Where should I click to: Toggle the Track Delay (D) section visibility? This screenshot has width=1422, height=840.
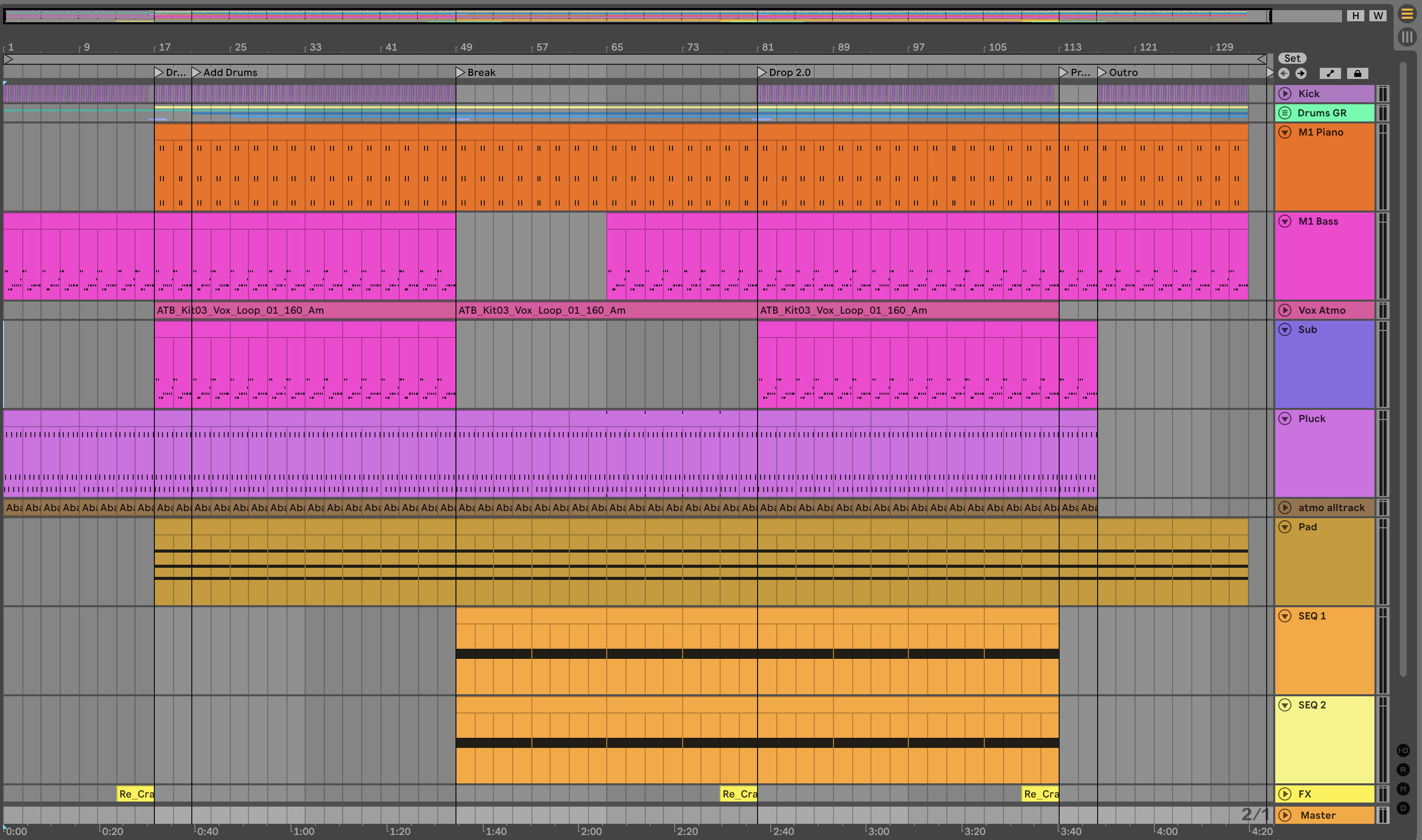pos(1403,808)
